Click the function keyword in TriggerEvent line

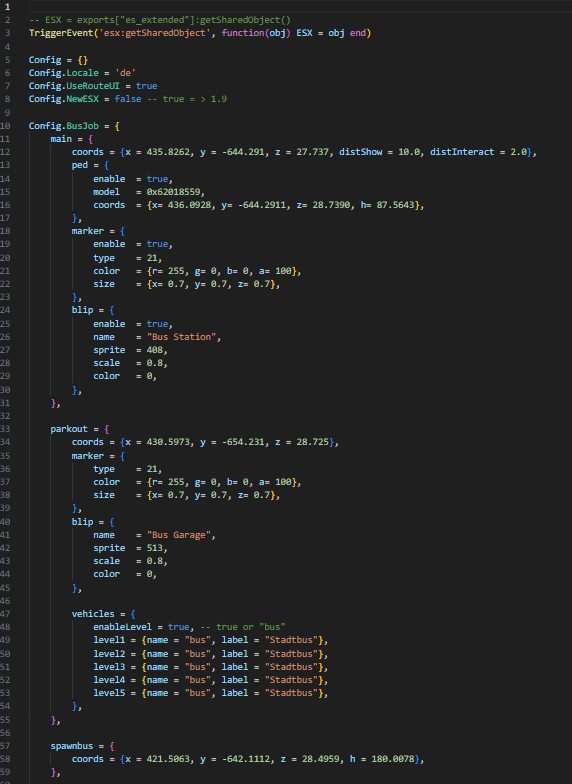coord(243,33)
